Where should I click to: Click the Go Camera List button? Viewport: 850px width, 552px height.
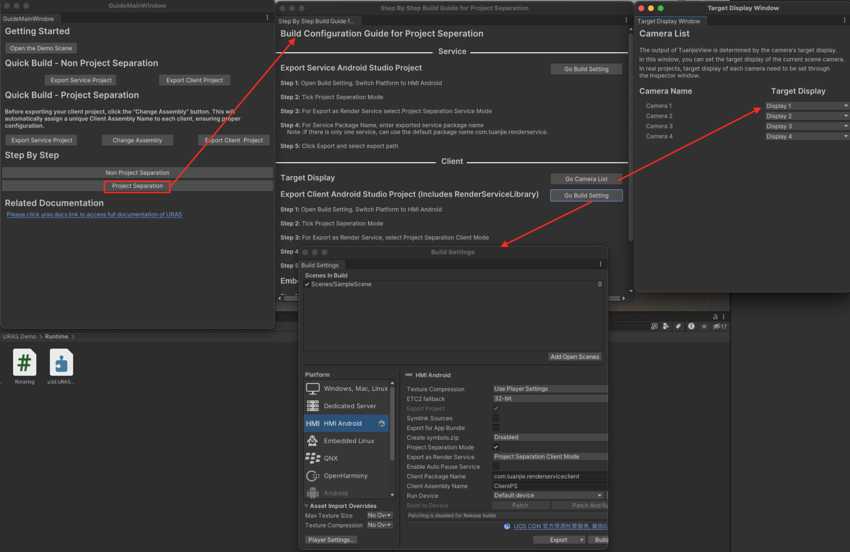click(586, 179)
